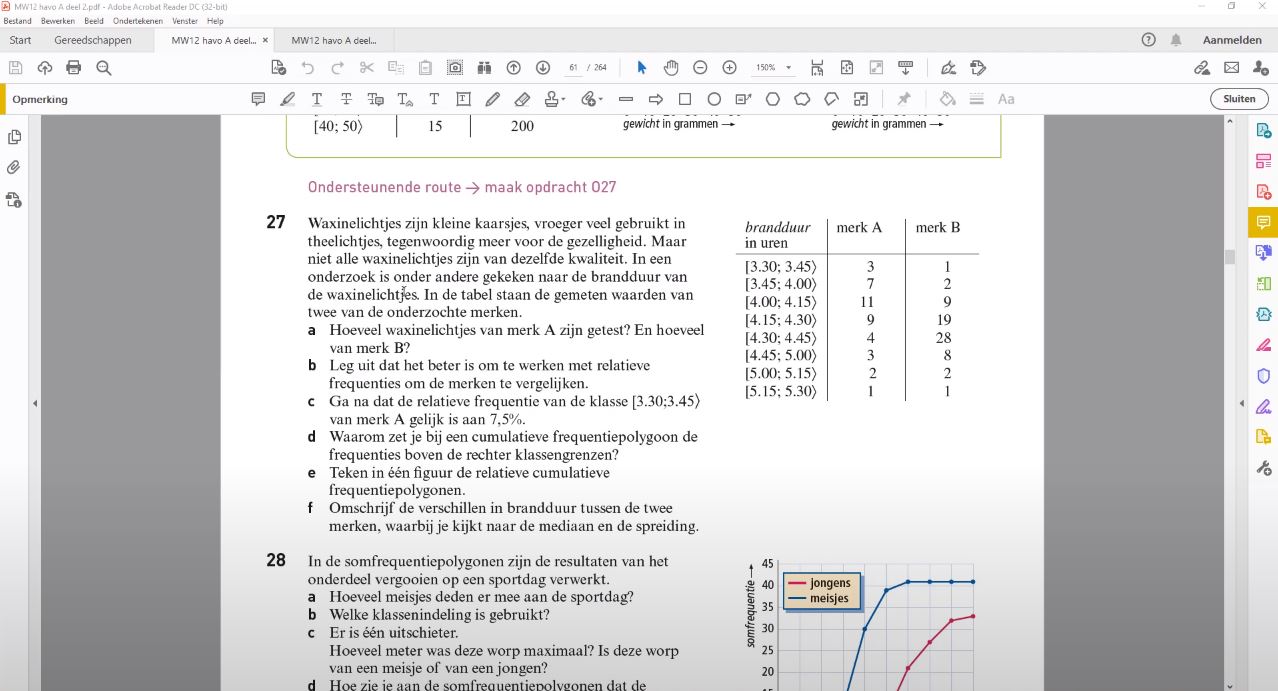The width and height of the screenshot is (1278, 691).
Task: Collapse the right tools pane arrow
Action: [1242, 403]
